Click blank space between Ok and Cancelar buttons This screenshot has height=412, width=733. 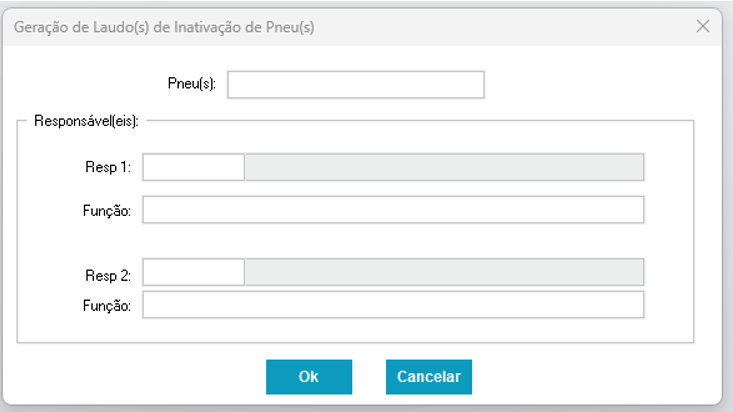pos(369,377)
